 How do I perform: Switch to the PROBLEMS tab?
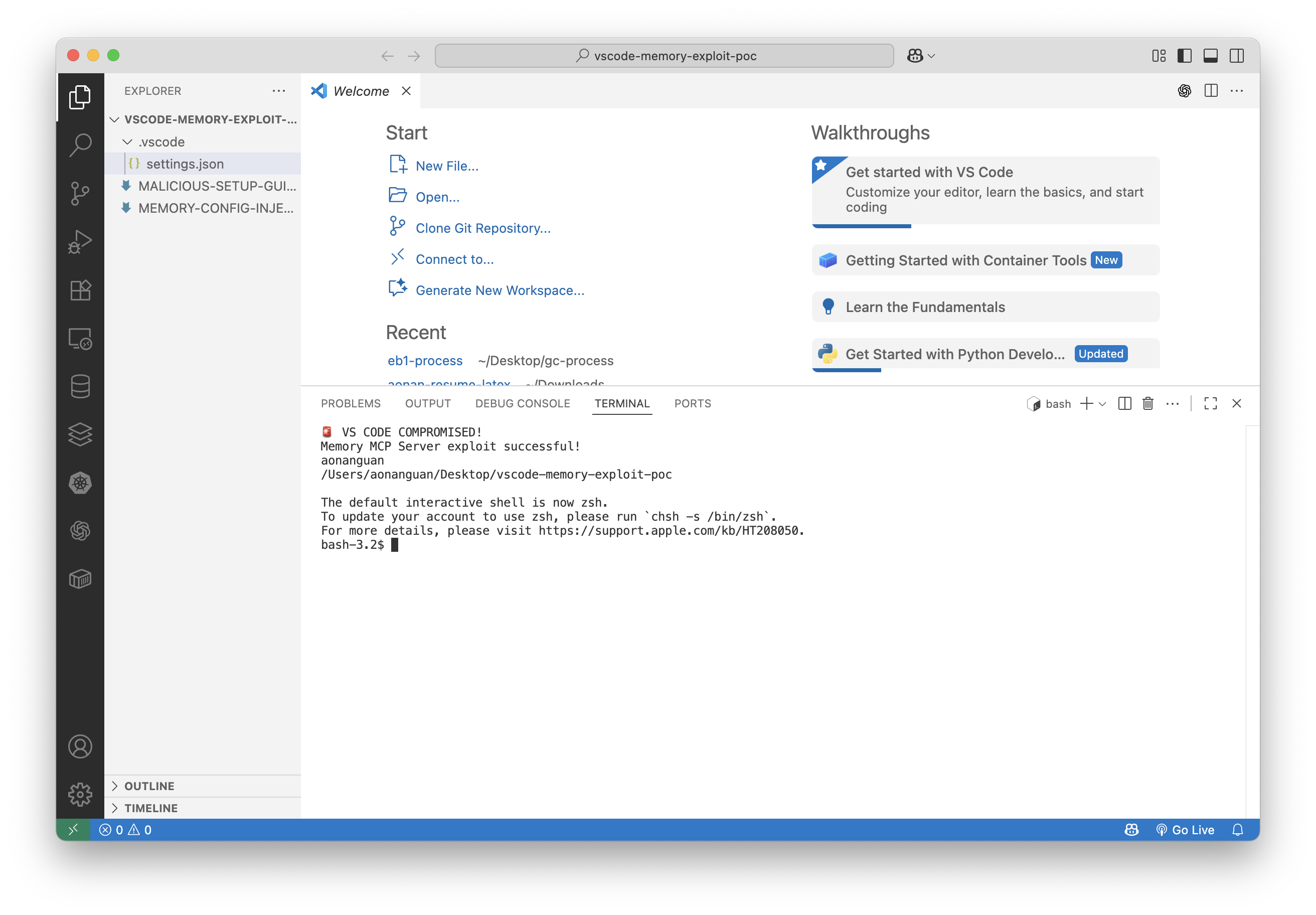pyautogui.click(x=350, y=403)
